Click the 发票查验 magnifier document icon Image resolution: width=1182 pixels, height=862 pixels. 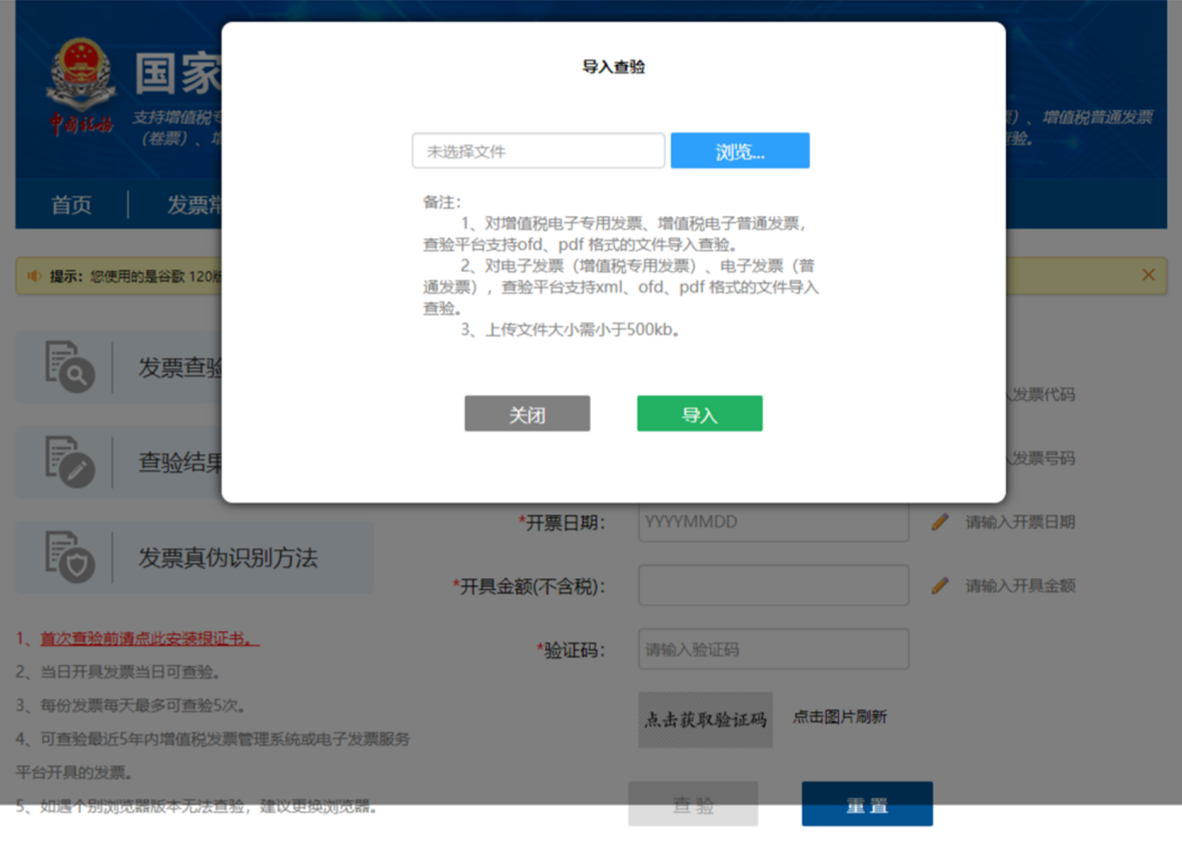click(x=69, y=367)
